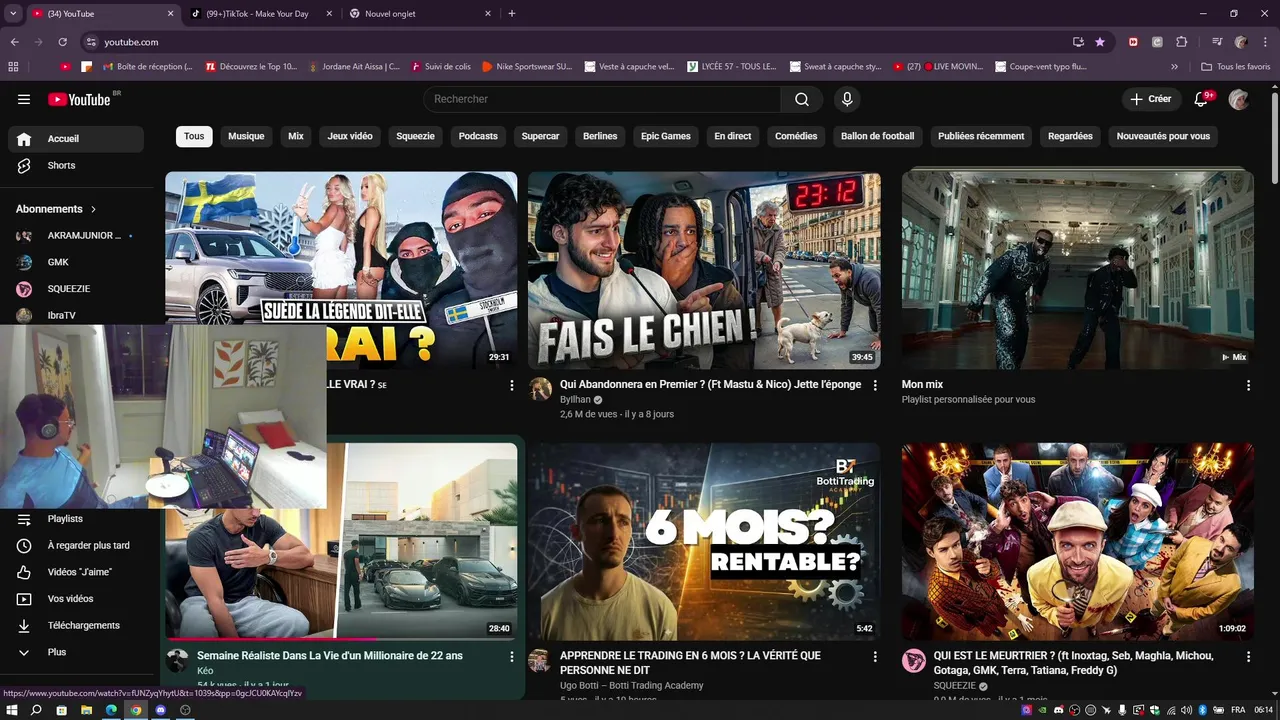Go back in the browser
The width and height of the screenshot is (1280, 720).
pyautogui.click(x=14, y=42)
